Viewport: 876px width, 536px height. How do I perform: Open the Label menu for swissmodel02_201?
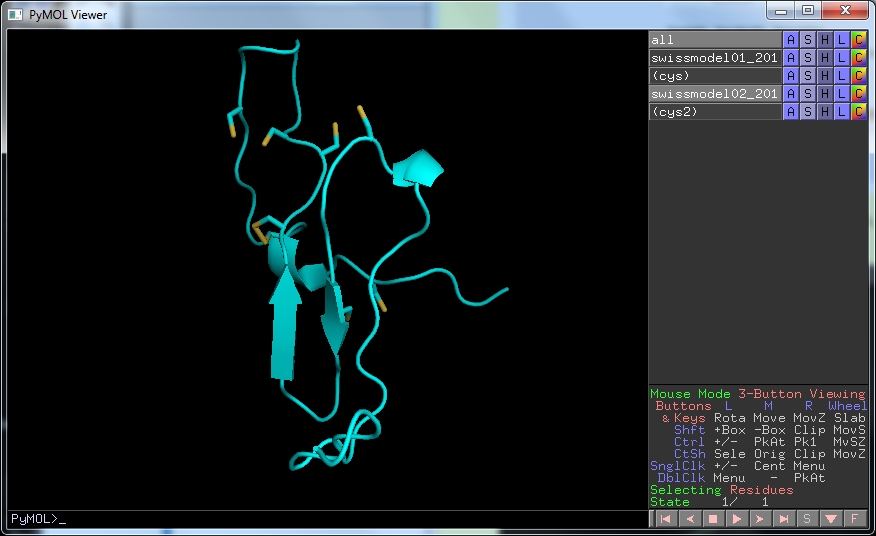click(842, 94)
